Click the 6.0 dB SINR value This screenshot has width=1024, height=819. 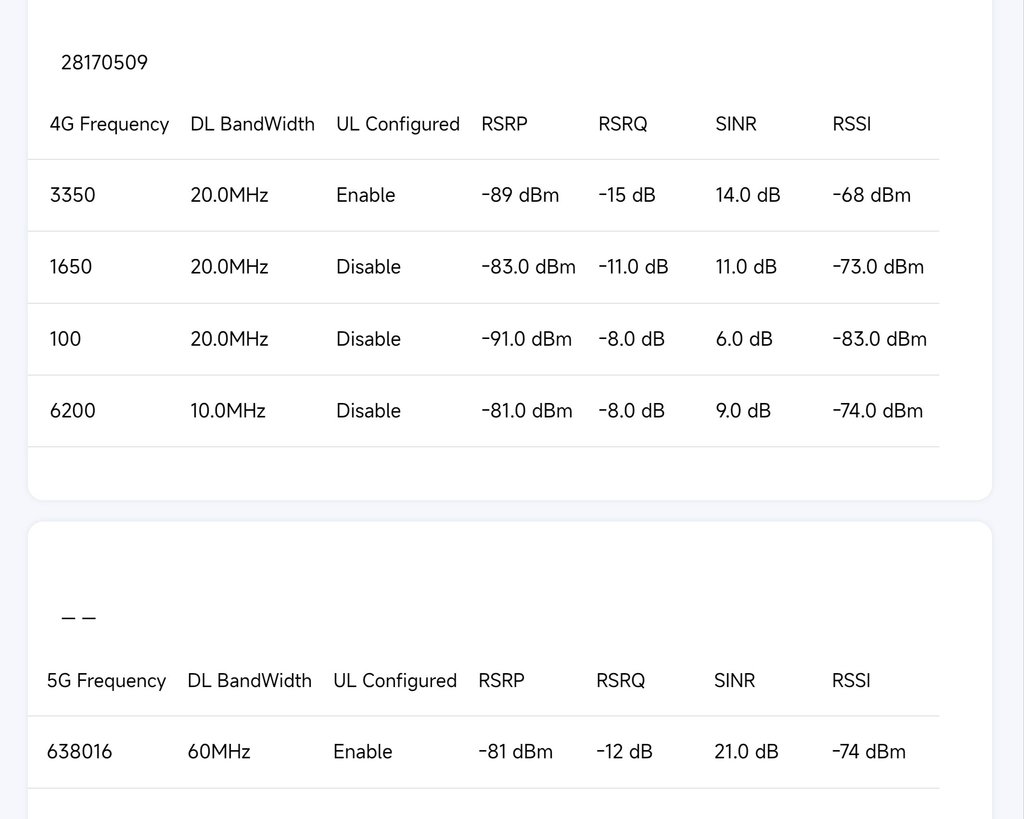click(744, 339)
